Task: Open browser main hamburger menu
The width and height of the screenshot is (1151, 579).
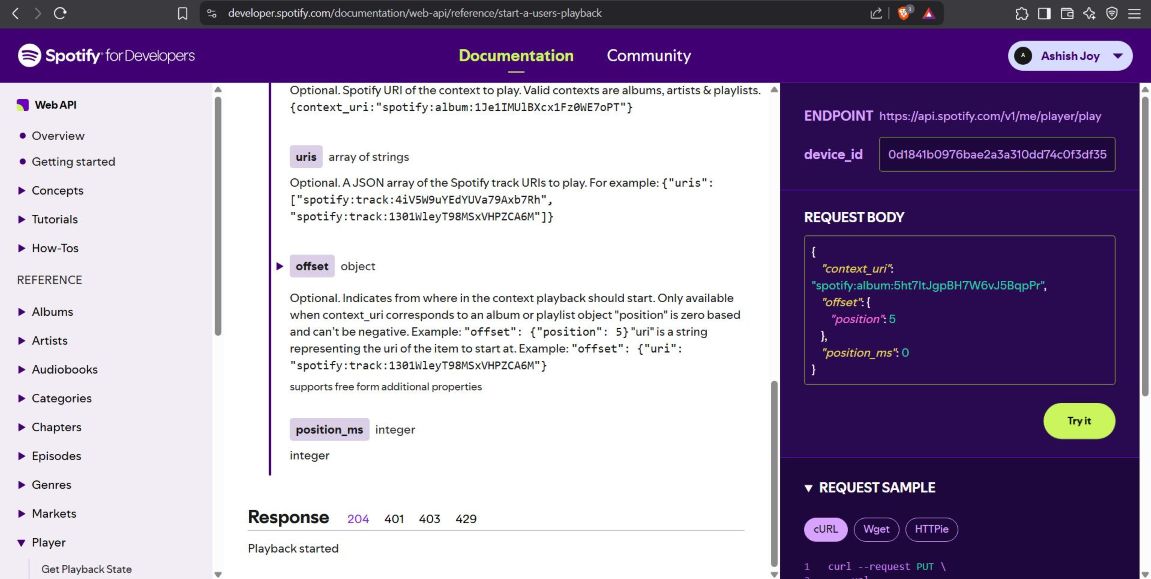Action: 1135,13
